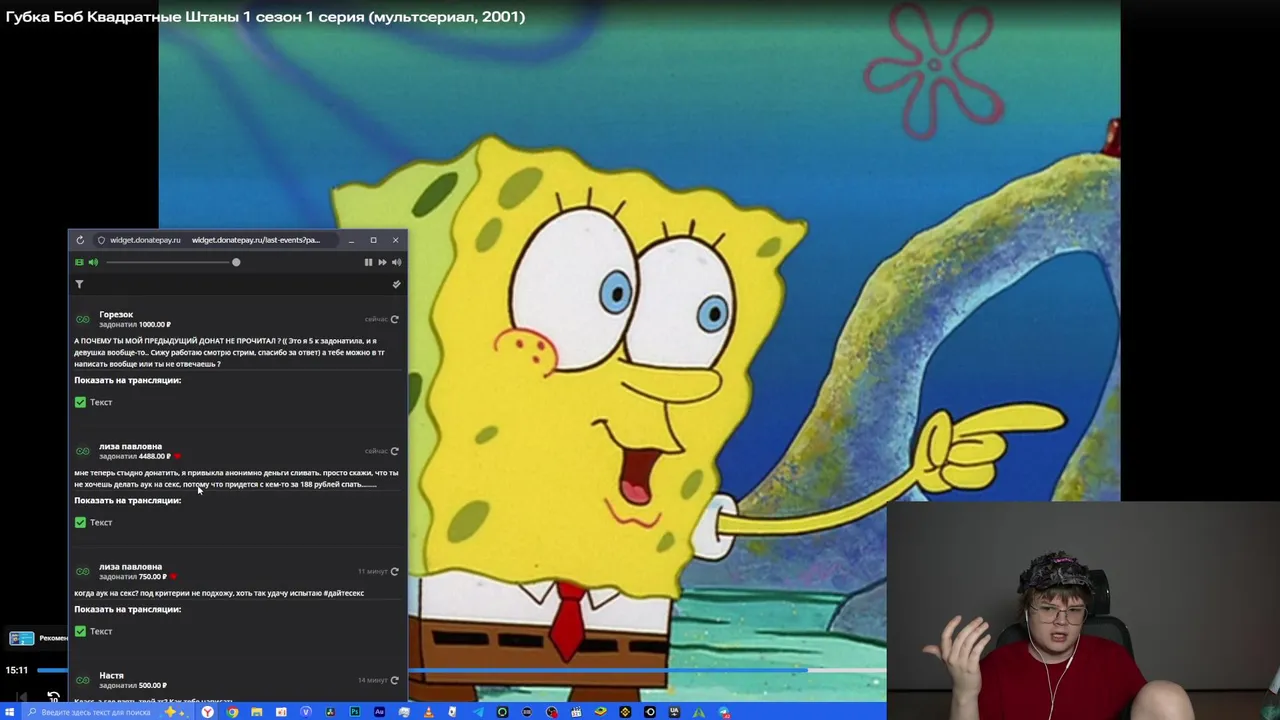The image size is (1280, 720).
Task: Click the taskbar search box
Action: tap(108, 712)
